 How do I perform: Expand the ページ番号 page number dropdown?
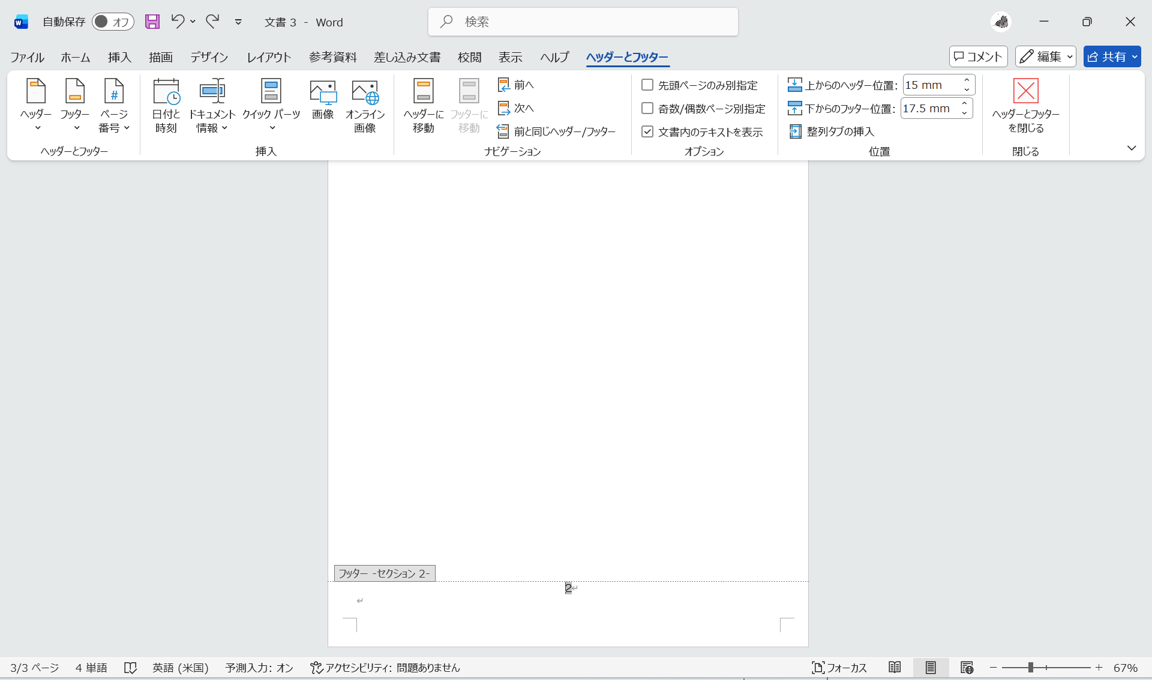coord(114,106)
